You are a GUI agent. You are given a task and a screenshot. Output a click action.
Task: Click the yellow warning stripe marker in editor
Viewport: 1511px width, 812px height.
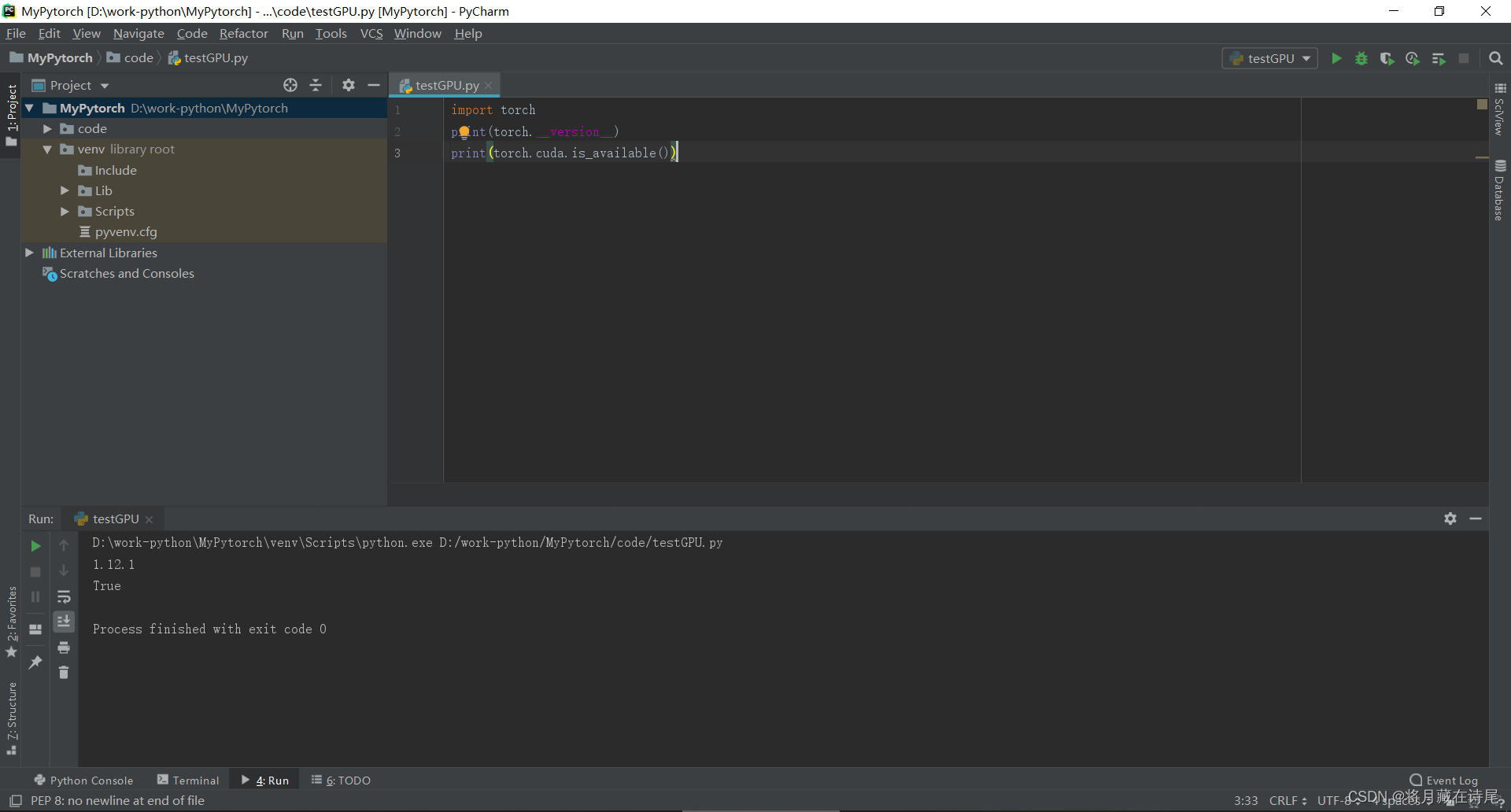[1482, 157]
